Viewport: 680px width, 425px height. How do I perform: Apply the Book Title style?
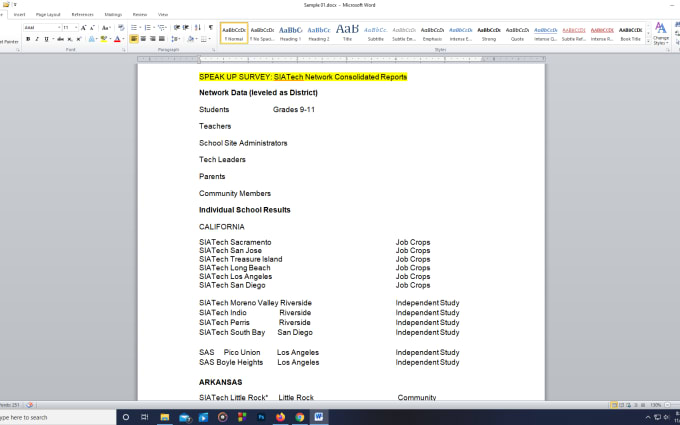coord(630,33)
